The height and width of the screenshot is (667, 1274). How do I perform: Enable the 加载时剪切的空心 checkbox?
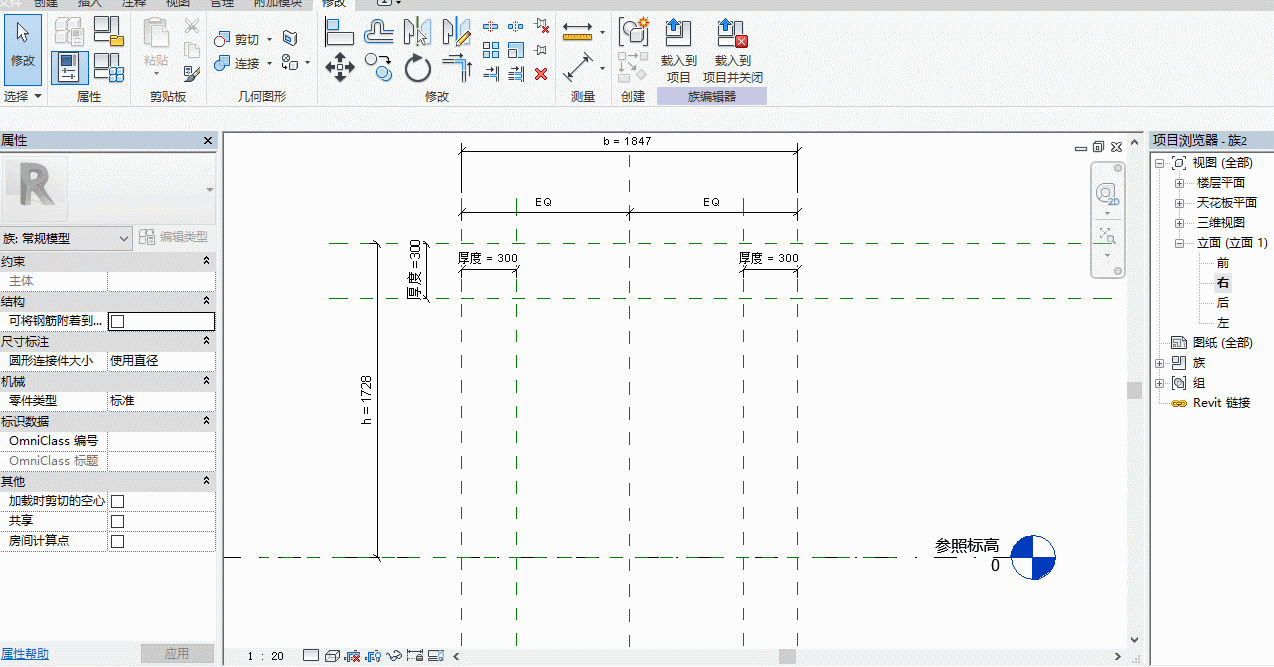(117, 501)
